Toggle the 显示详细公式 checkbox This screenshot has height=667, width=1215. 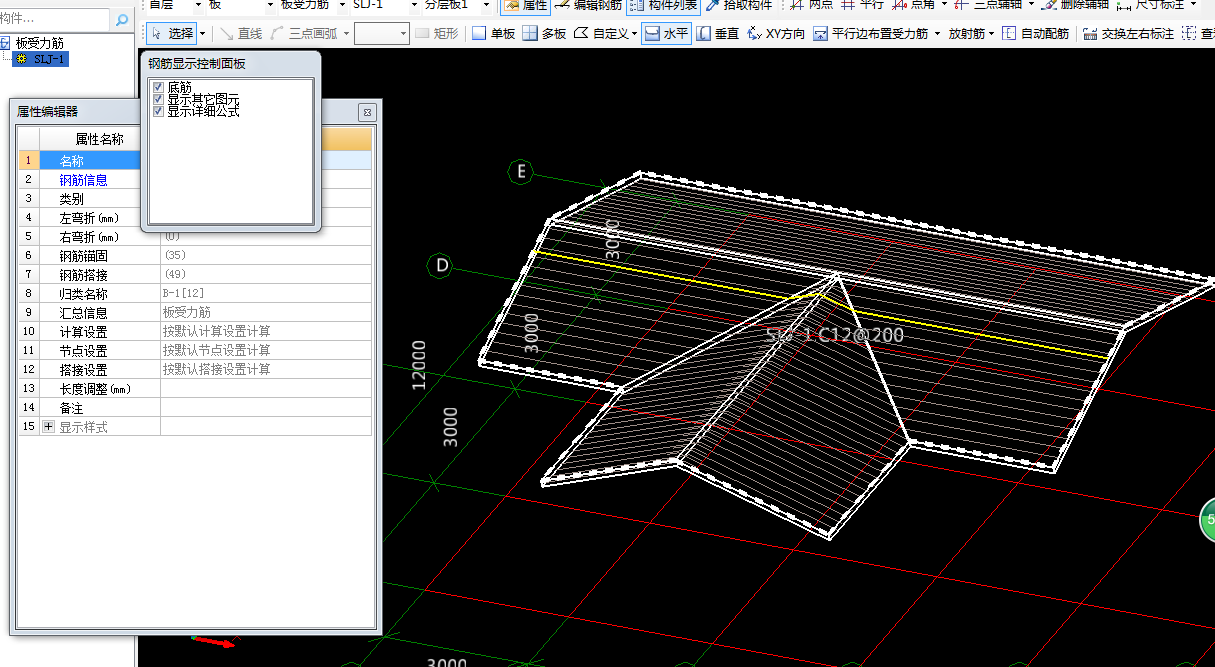tap(158, 111)
